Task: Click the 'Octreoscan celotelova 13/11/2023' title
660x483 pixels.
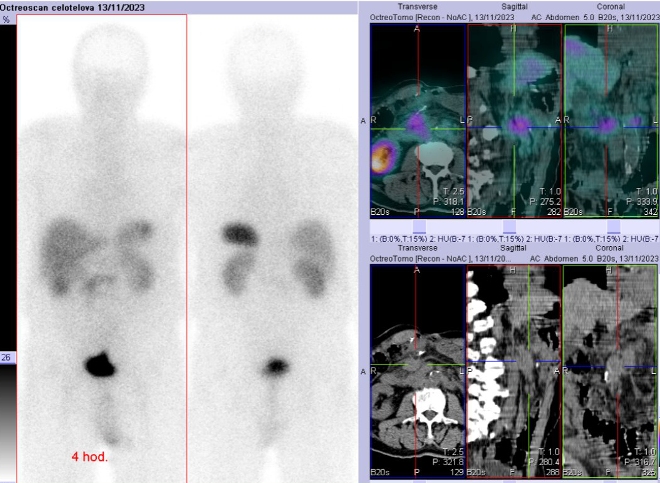Action: 72,8
